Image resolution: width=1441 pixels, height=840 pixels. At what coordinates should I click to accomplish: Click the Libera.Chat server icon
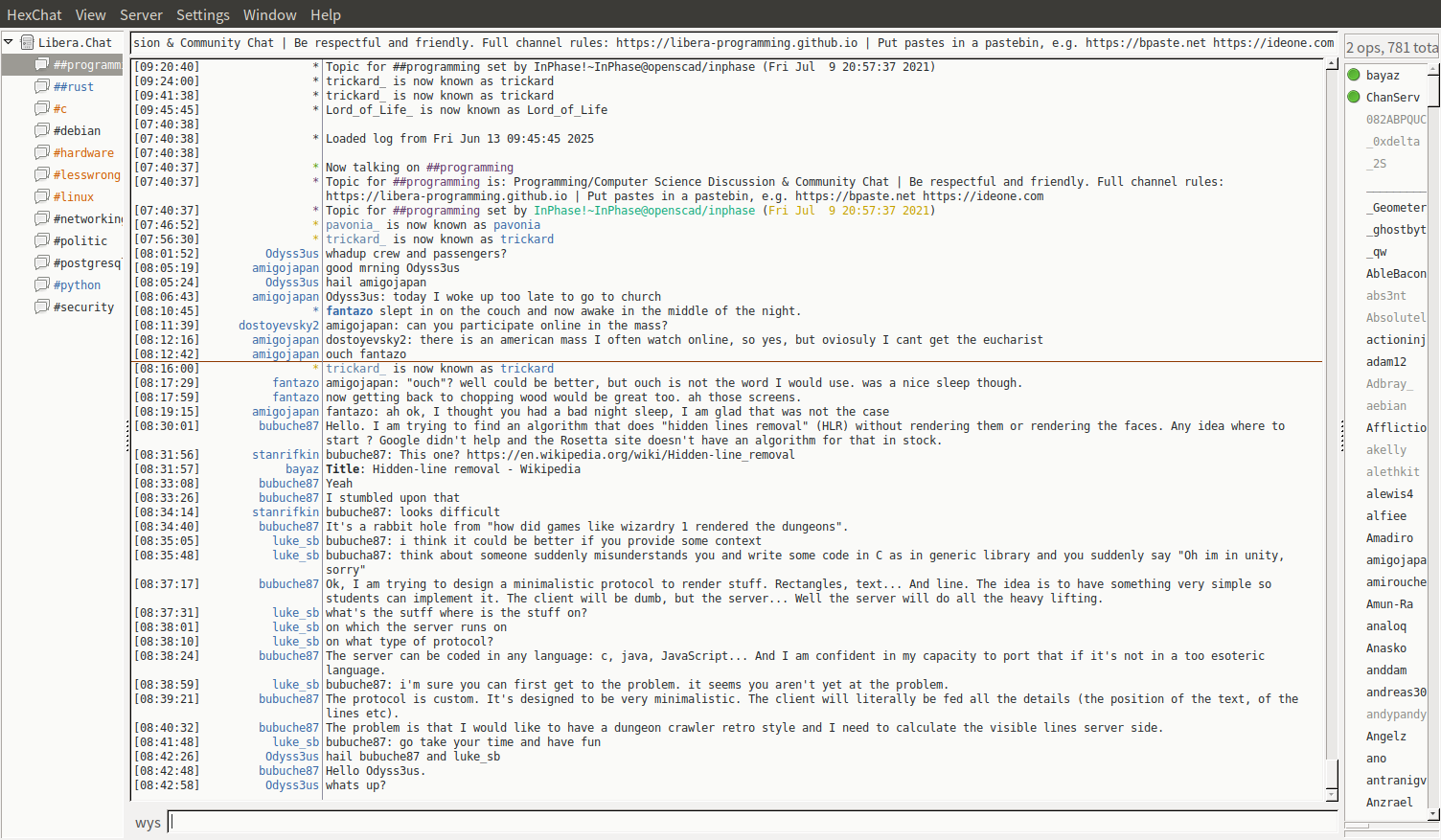[x=28, y=42]
